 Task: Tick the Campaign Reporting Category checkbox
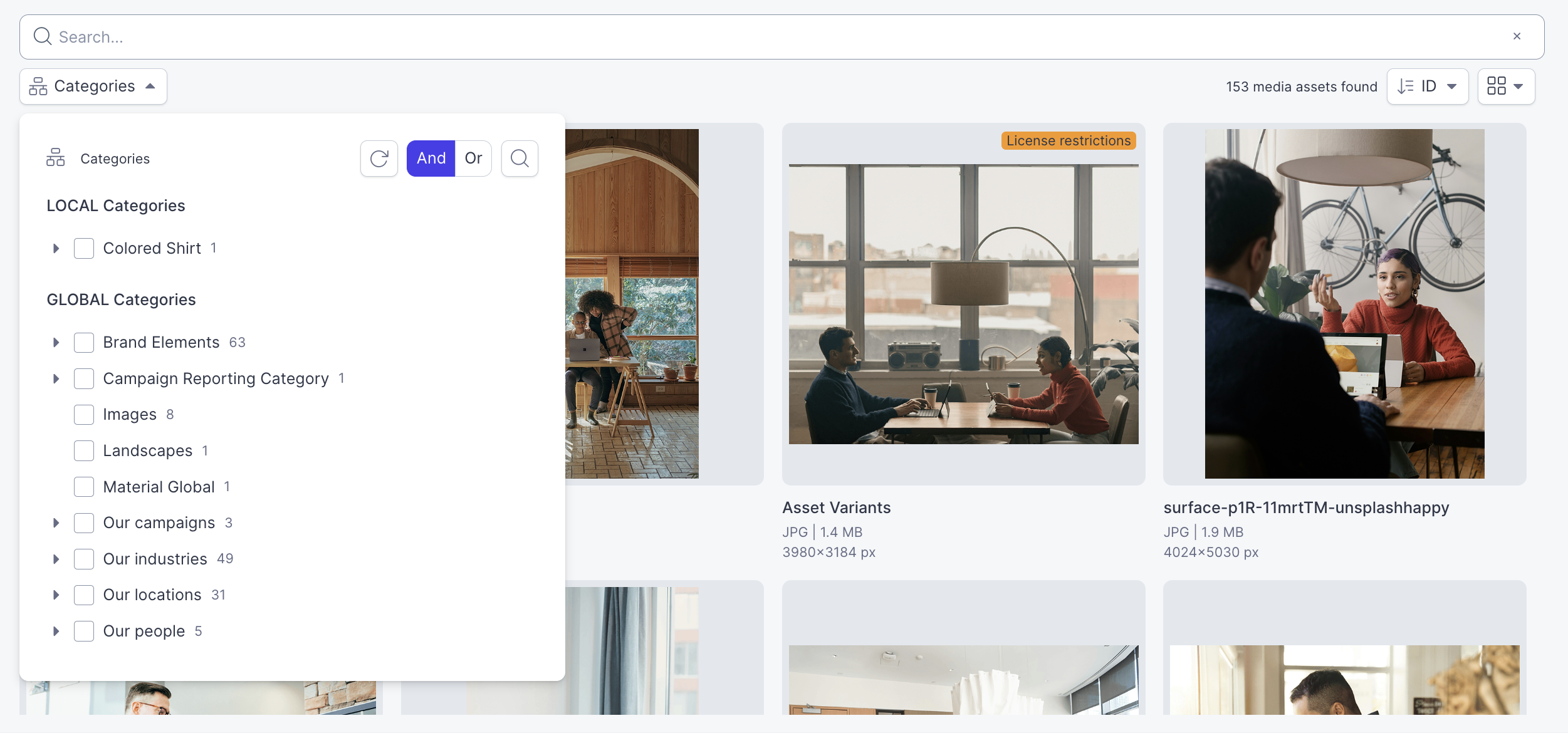(84, 379)
